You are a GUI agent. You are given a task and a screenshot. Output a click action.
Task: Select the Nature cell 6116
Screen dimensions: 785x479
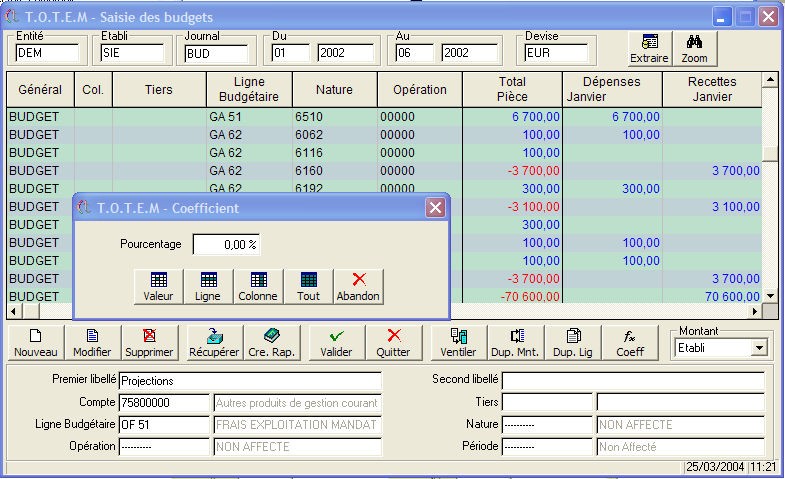(x=334, y=153)
